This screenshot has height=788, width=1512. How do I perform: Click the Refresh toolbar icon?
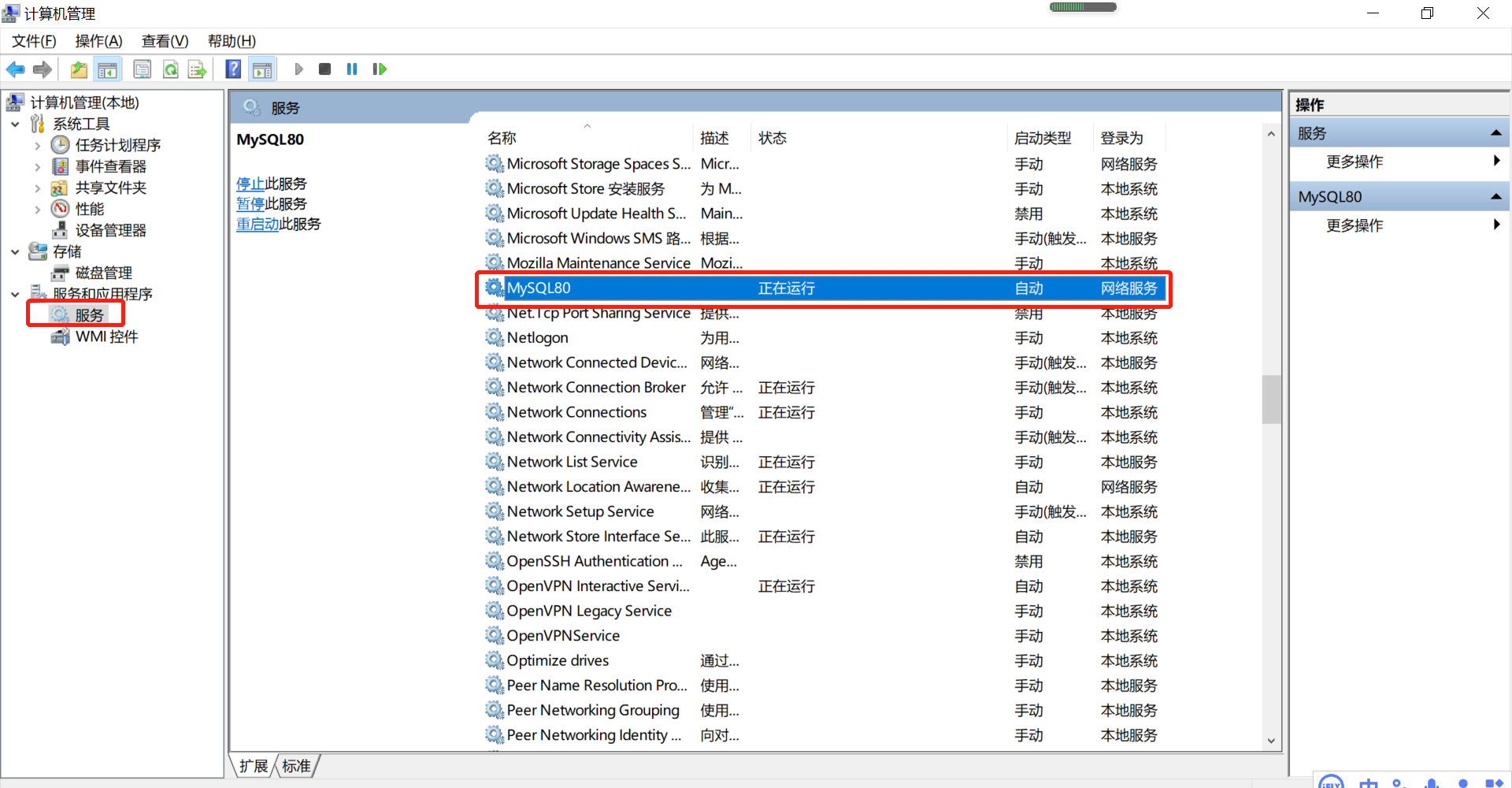[x=170, y=69]
